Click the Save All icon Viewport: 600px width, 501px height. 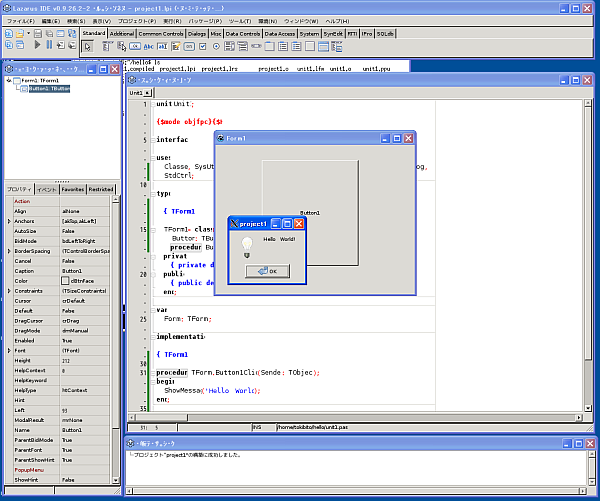tap(49, 34)
